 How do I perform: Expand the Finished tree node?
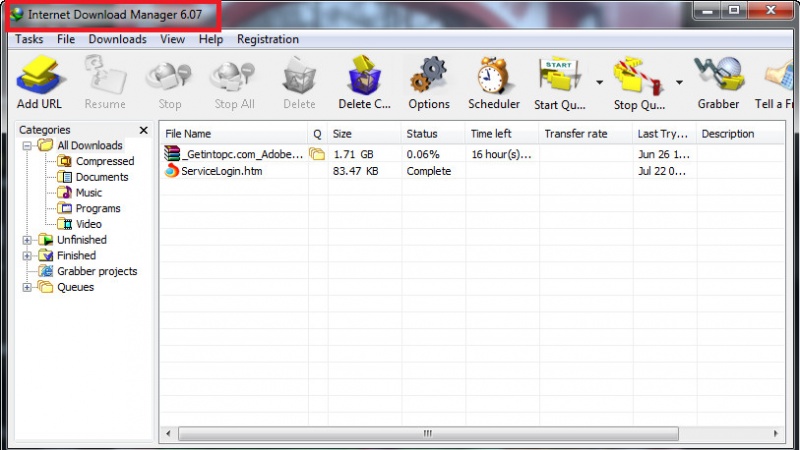pyautogui.click(x=27, y=256)
